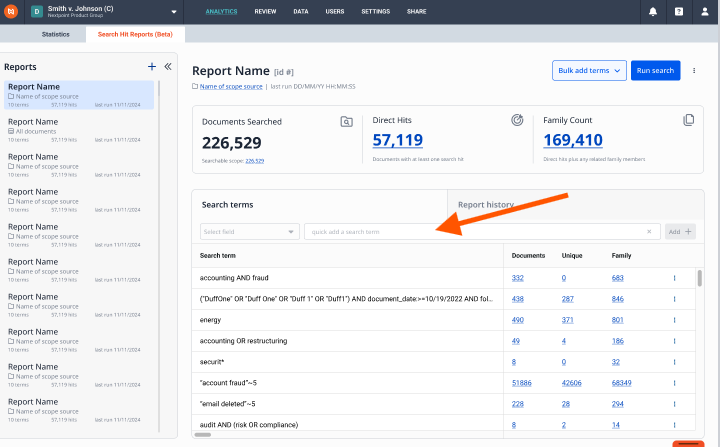
Task: Go to the Analytics menu
Action: 221,11
